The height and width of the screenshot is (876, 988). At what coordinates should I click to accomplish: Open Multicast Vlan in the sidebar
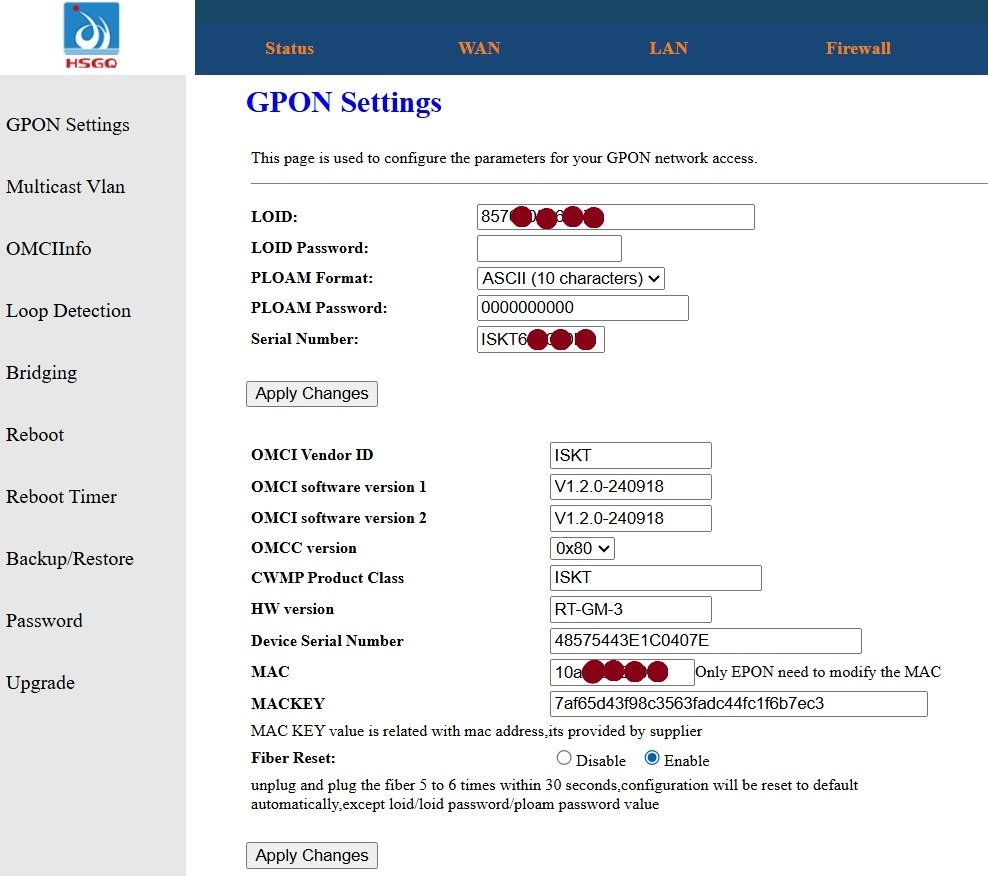pos(65,187)
